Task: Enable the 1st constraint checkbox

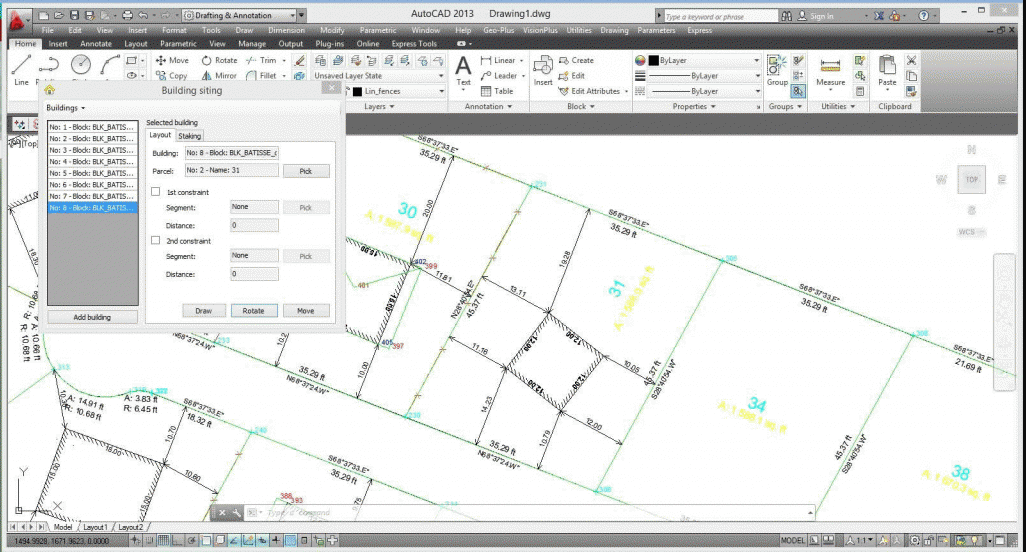Action: point(156,192)
